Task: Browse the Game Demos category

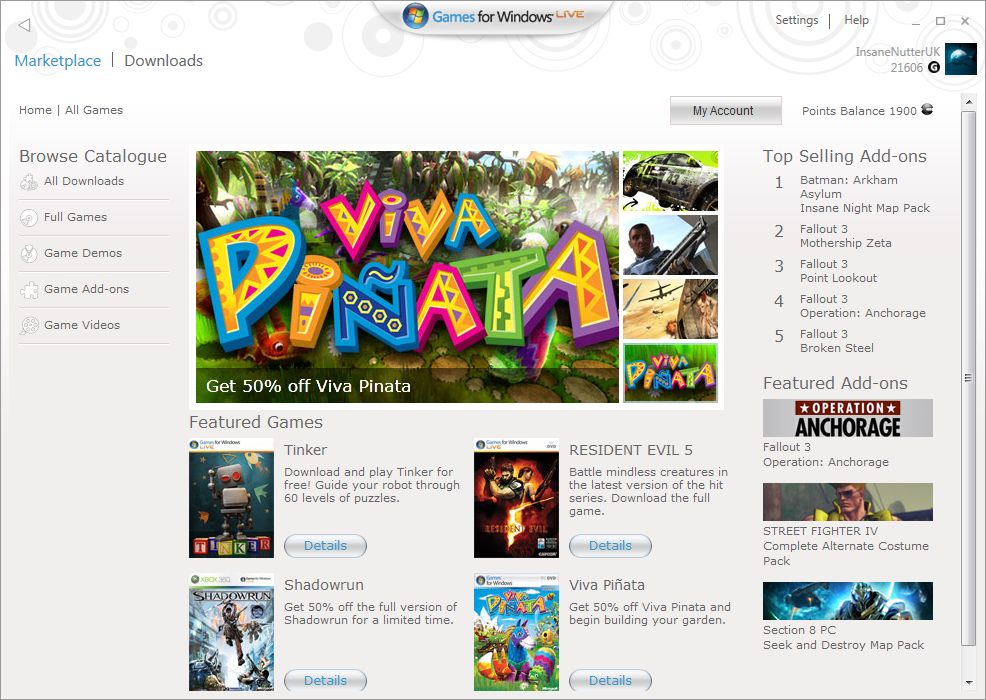Action: tap(83, 253)
